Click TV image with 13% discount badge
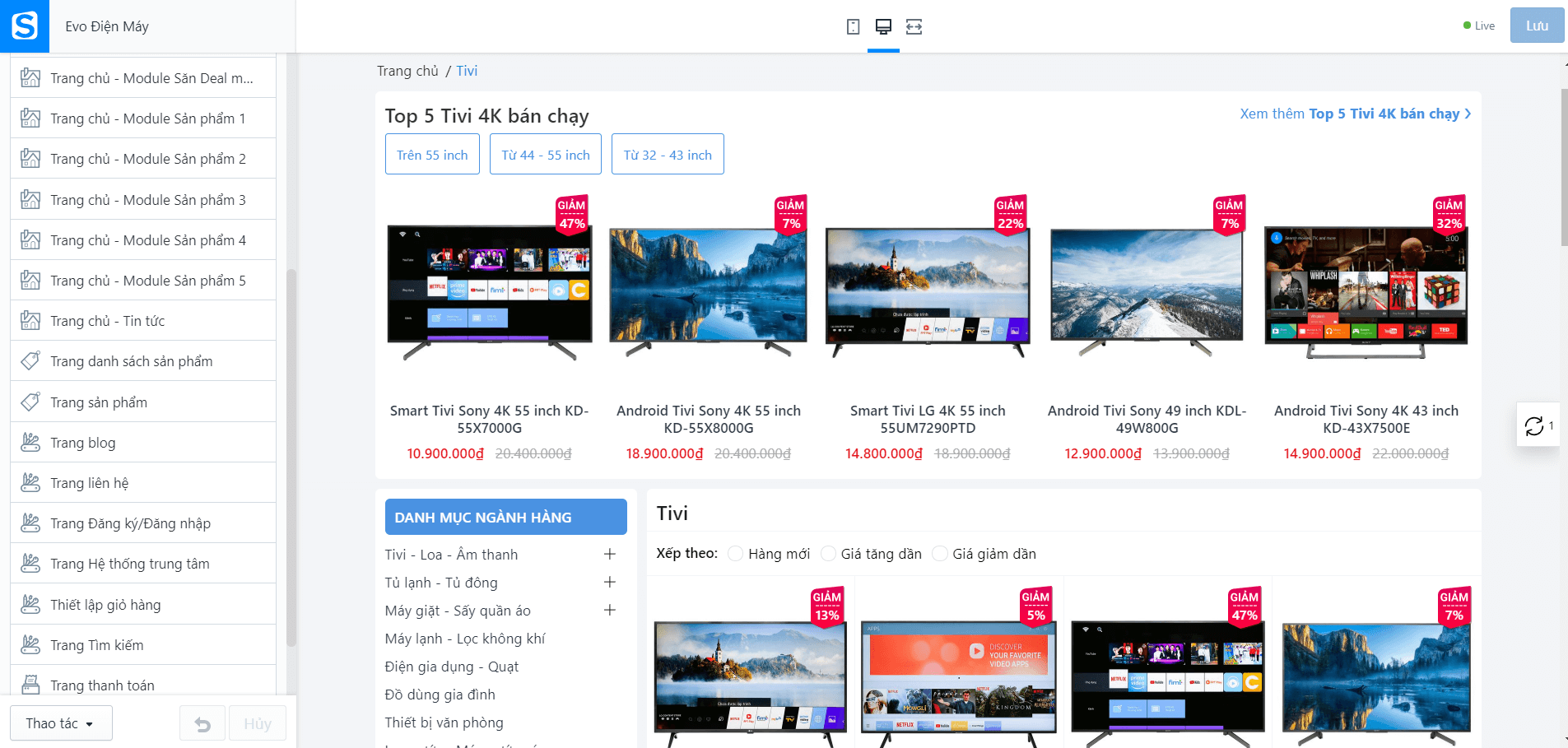 pos(751,683)
